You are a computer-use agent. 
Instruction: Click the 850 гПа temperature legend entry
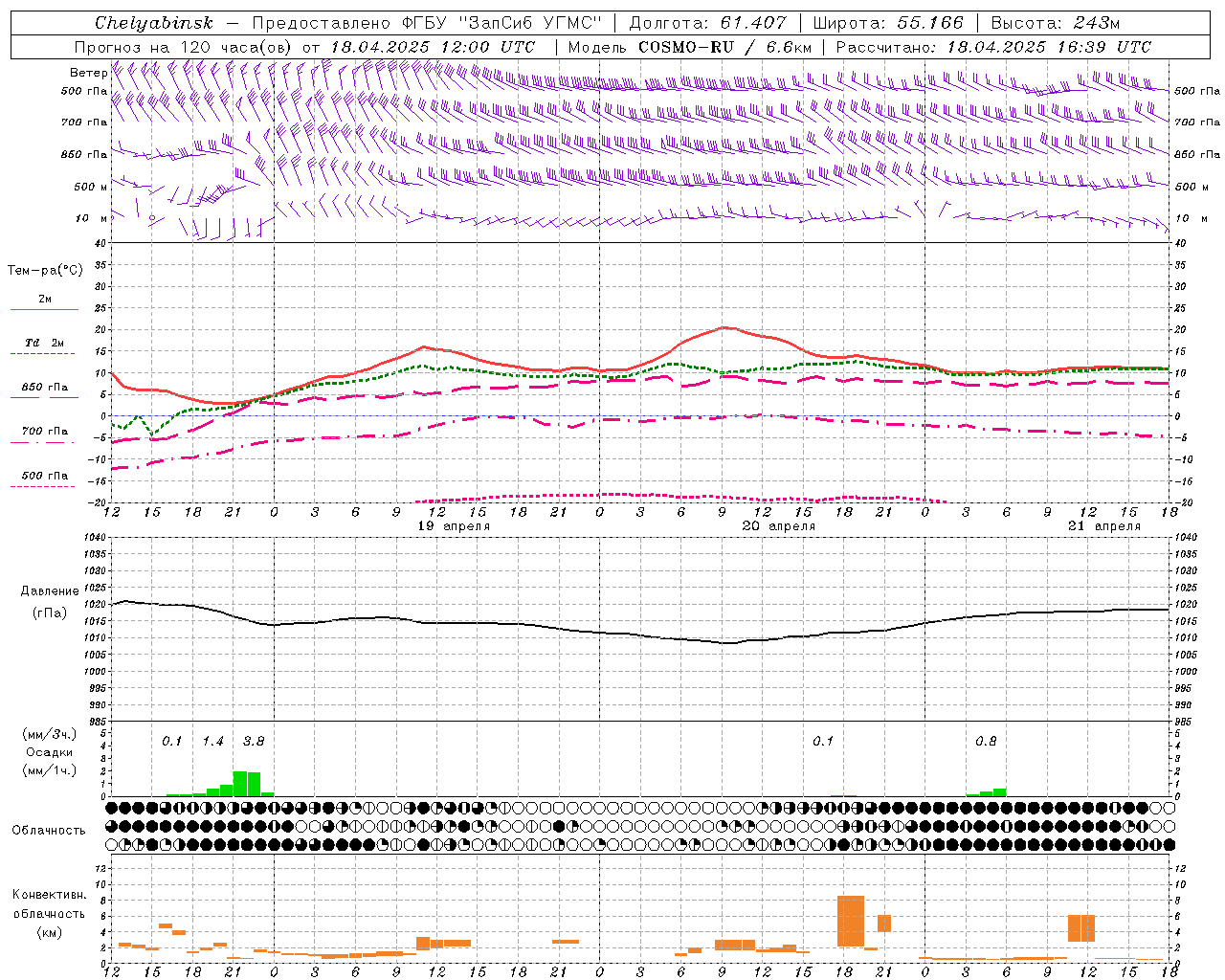[x=45, y=388]
